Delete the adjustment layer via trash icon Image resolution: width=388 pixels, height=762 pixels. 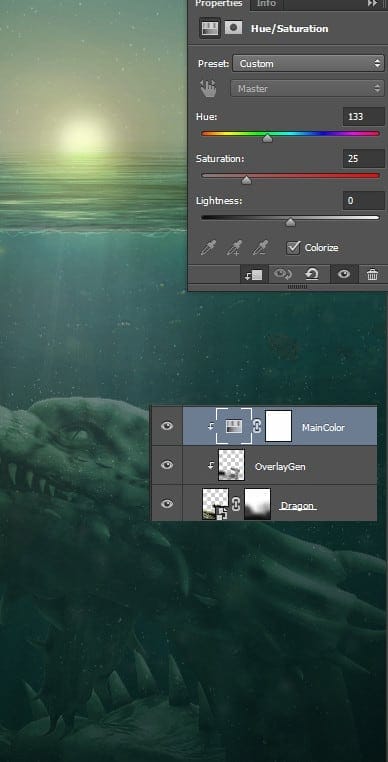point(372,275)
